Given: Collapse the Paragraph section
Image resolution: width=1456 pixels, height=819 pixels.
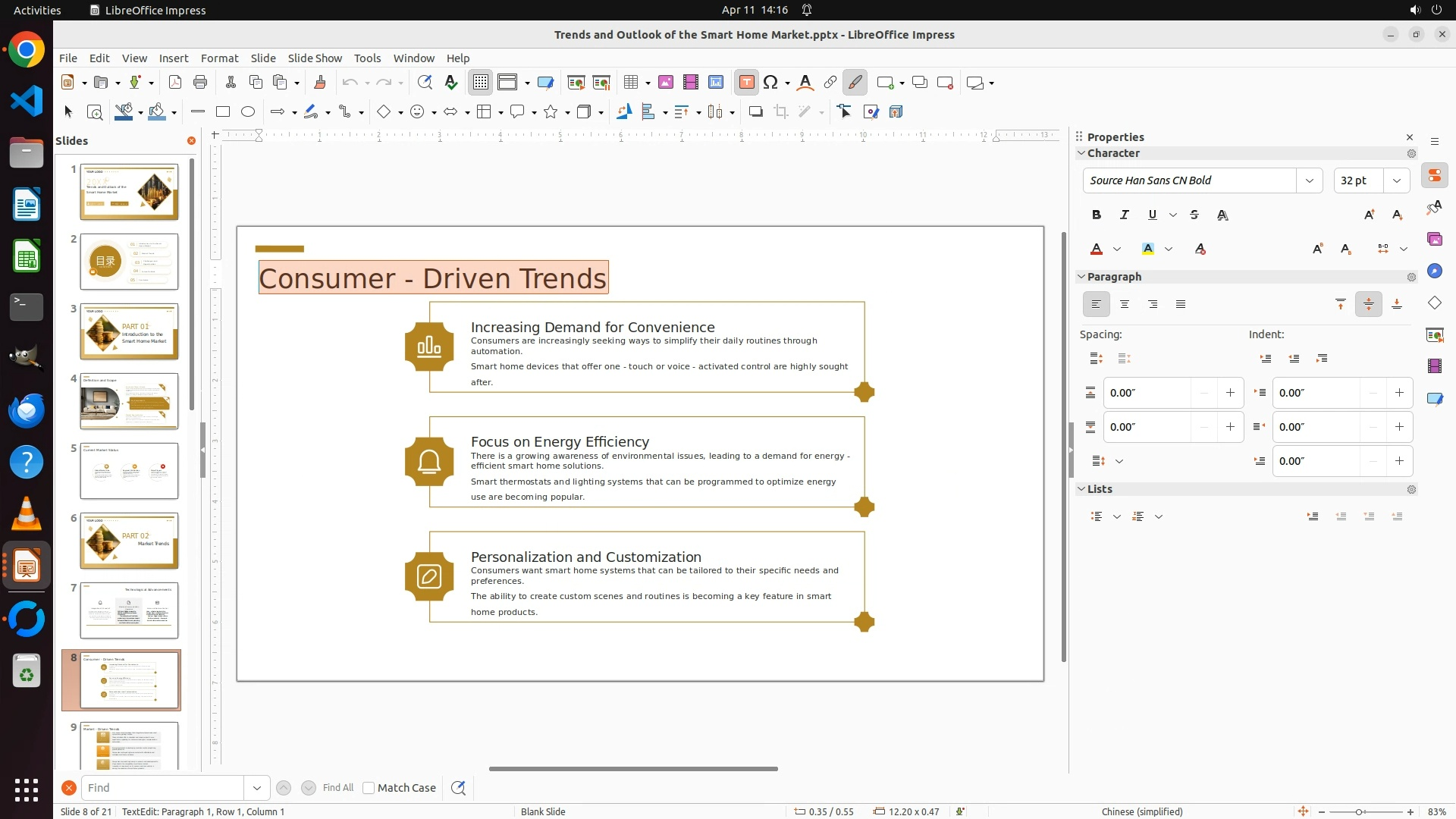Looking at the screenshot, I should click(x=1081, y=277).
